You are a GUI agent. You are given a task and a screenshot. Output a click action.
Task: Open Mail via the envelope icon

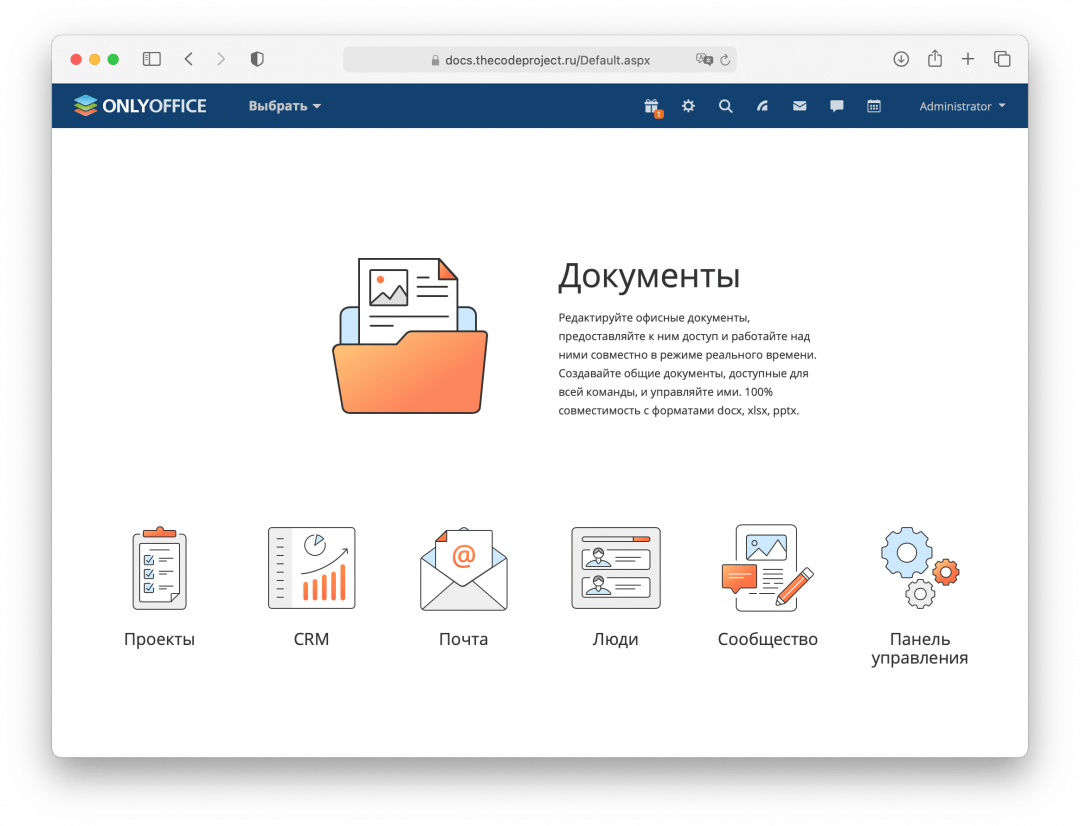coord(799,105)
